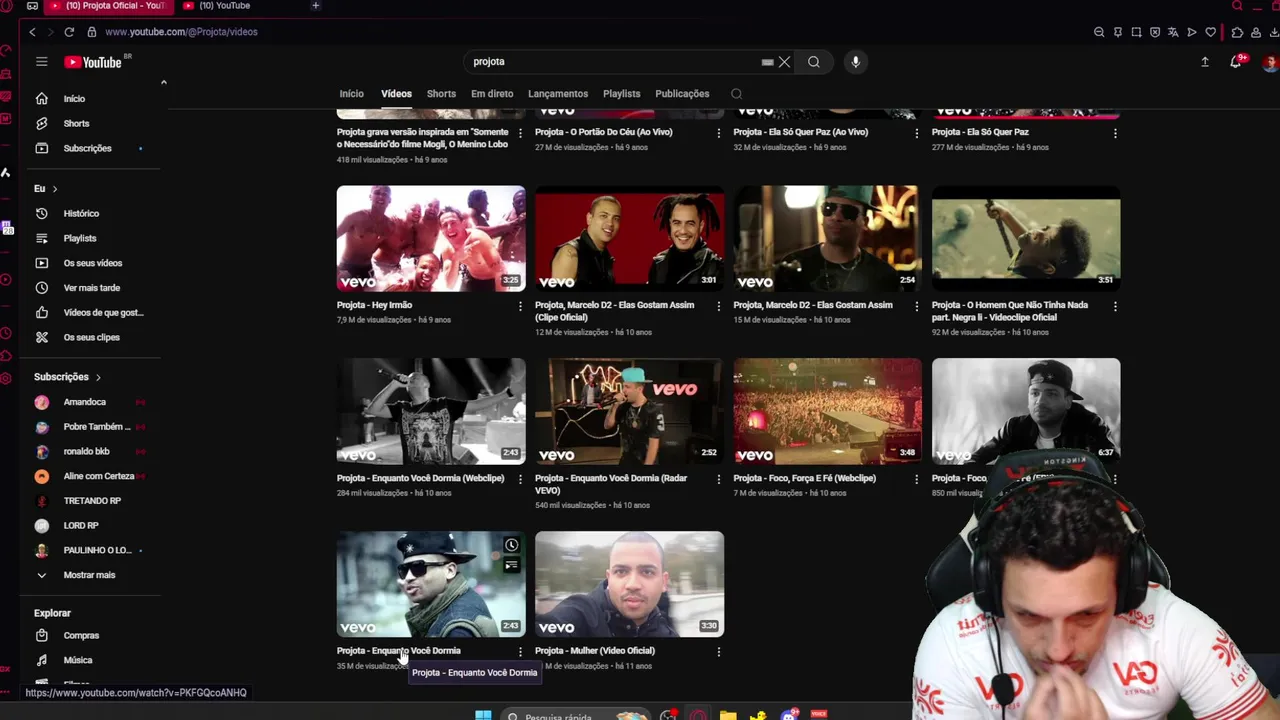Screen dimensions: 1280x720
Task: Open the Lançamentos tab
Action: 558,94
